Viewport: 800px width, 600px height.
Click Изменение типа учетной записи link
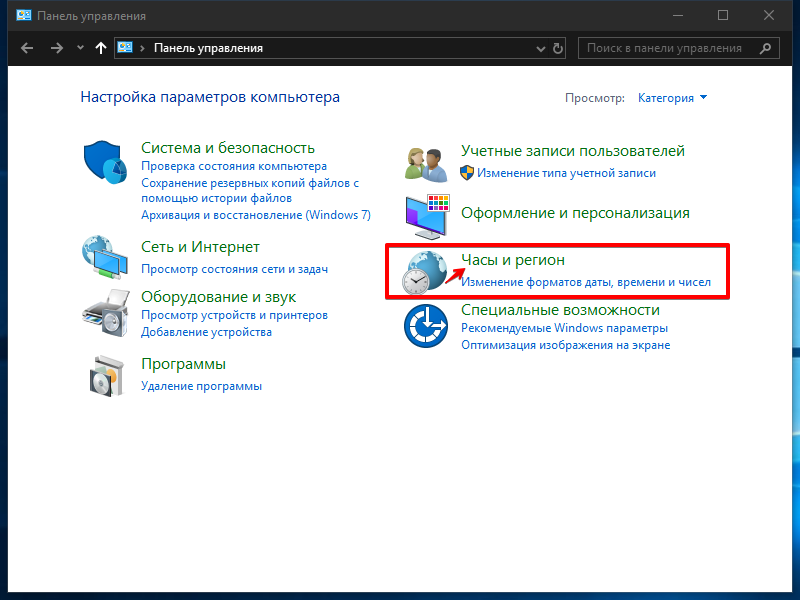(566, 173)
